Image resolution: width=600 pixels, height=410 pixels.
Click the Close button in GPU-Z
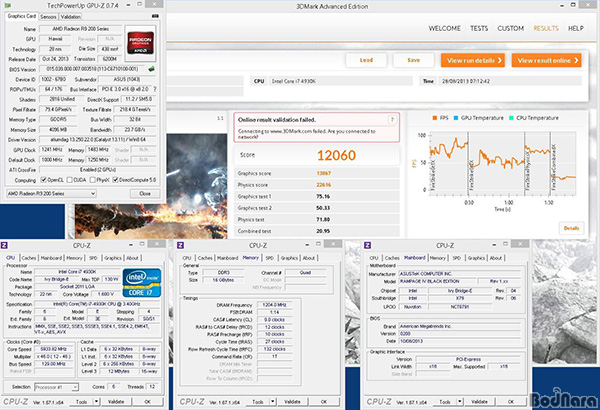[x=145, y=193]
